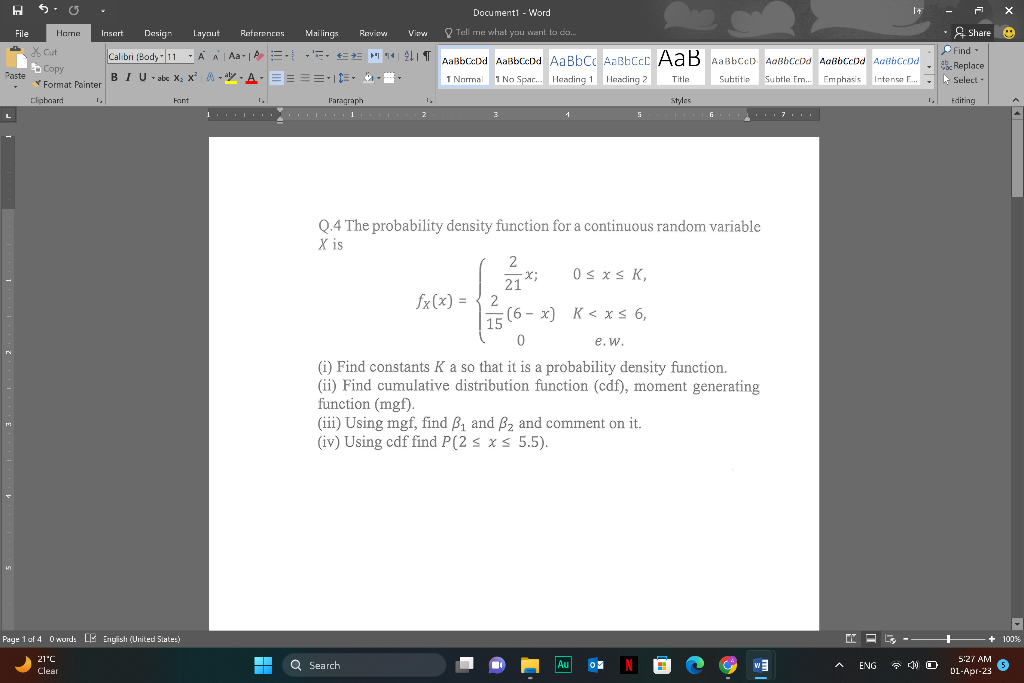This screenshot has width=1024, height=683.
Task: Click the Sort icon in the Paragraph group
Action: [x=407, y=55]
